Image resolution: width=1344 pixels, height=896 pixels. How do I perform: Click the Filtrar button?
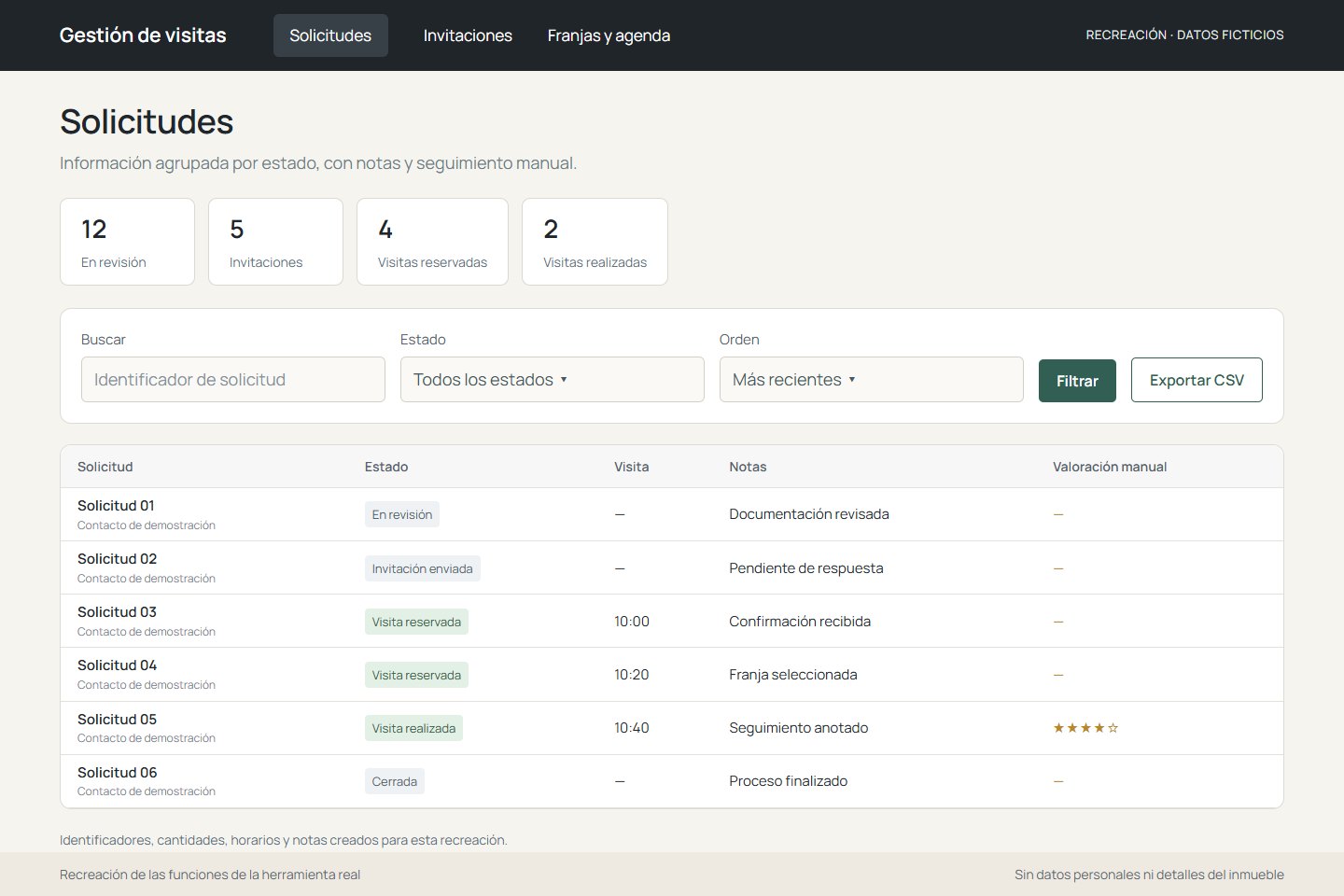pyautogui.click(x=1077, y=381)
